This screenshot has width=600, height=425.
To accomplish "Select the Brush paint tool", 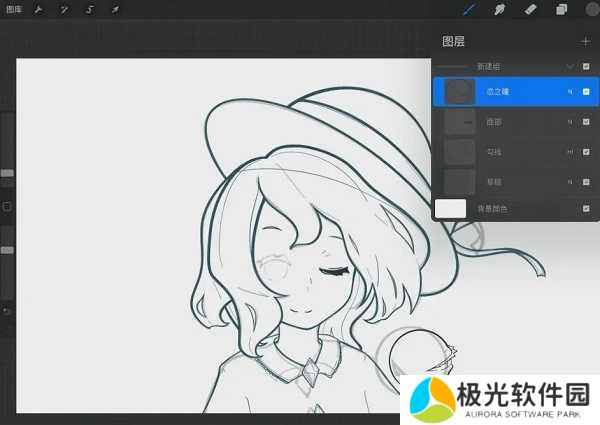I will coord(470,10).
